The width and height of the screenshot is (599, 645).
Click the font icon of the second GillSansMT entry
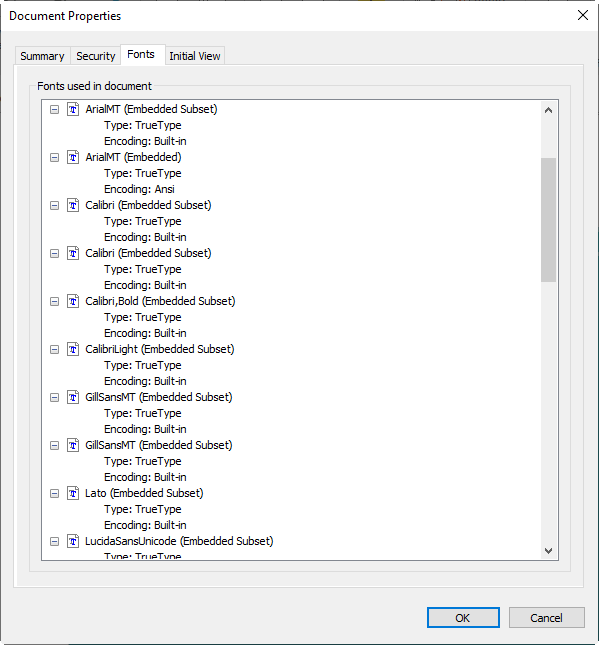coord(73,445)
